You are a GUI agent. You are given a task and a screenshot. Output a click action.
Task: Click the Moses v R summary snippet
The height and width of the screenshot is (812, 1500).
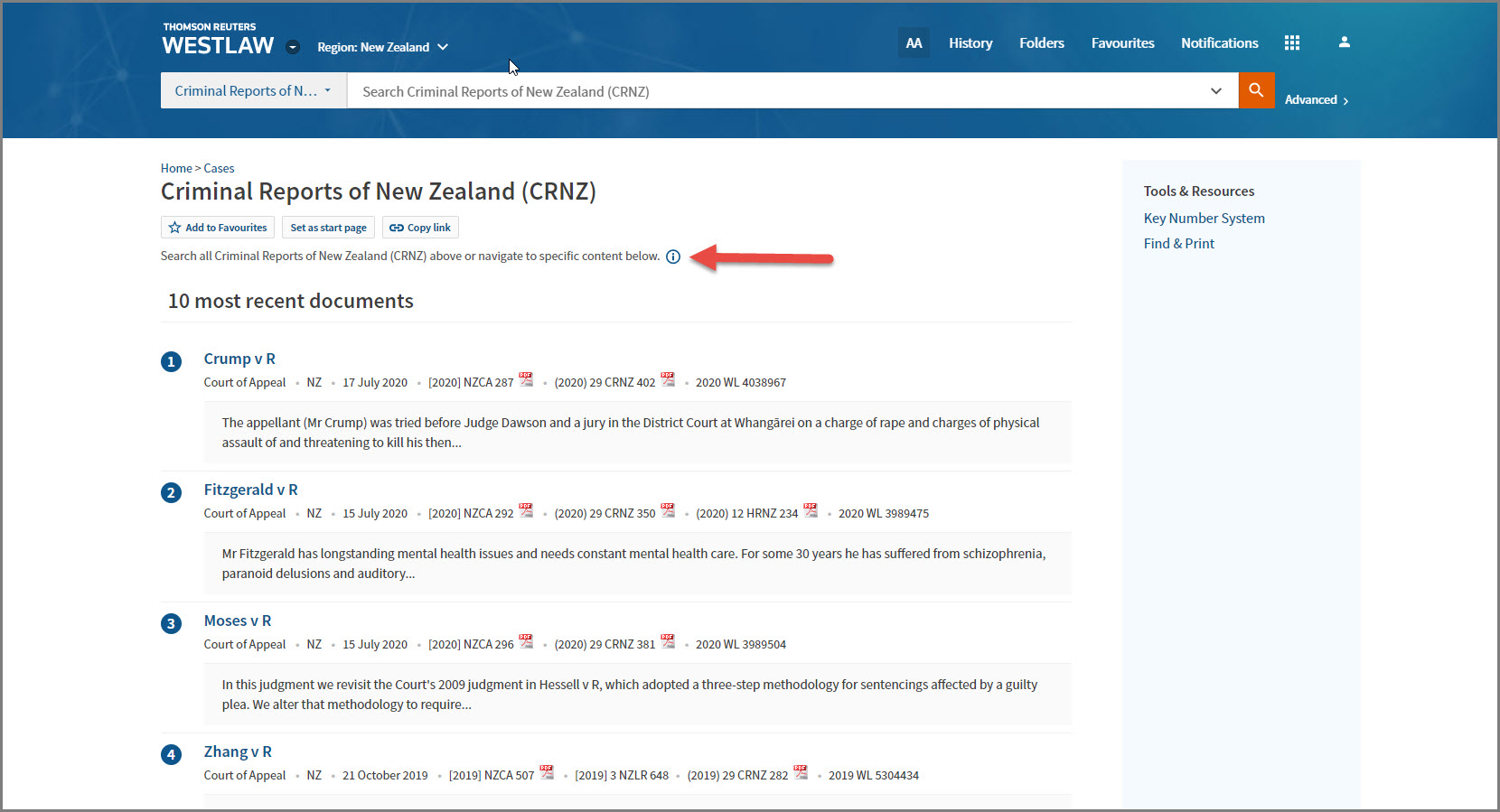point(638,695)
